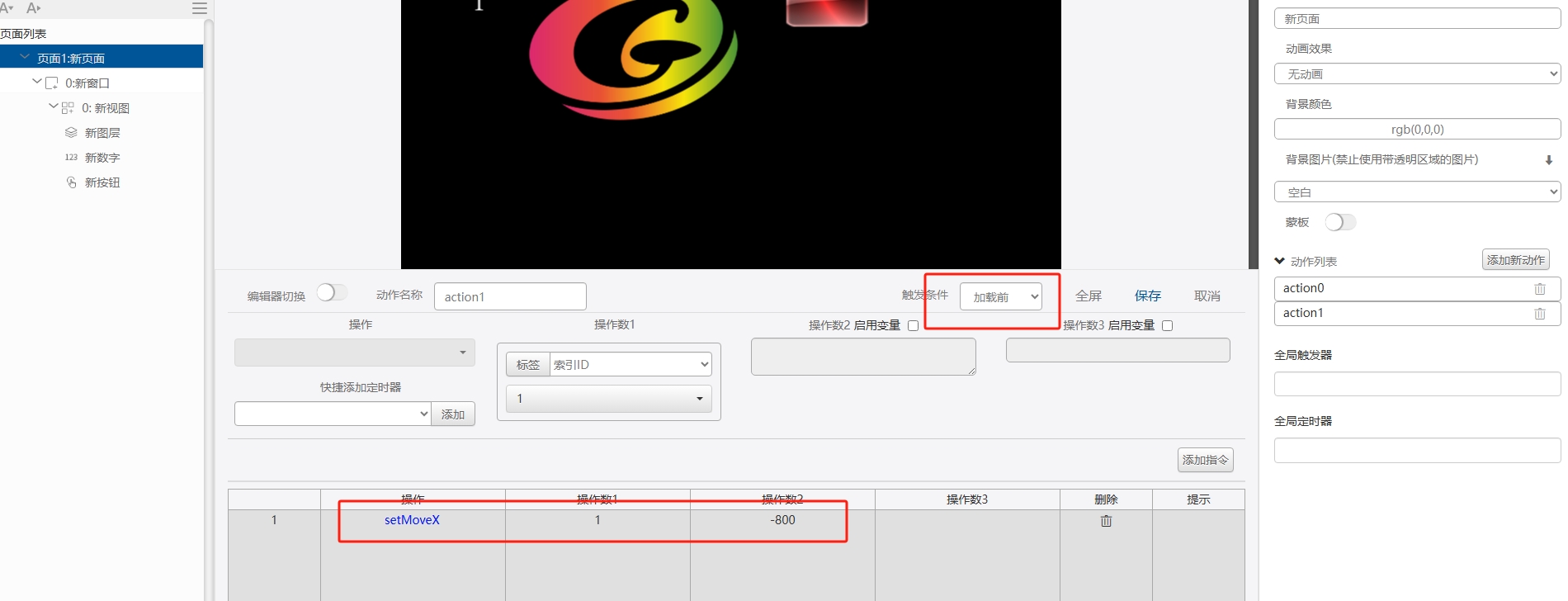
Task: Open the 动画效果 无动画 dropdown
Action: click(x=1417, y=74)
